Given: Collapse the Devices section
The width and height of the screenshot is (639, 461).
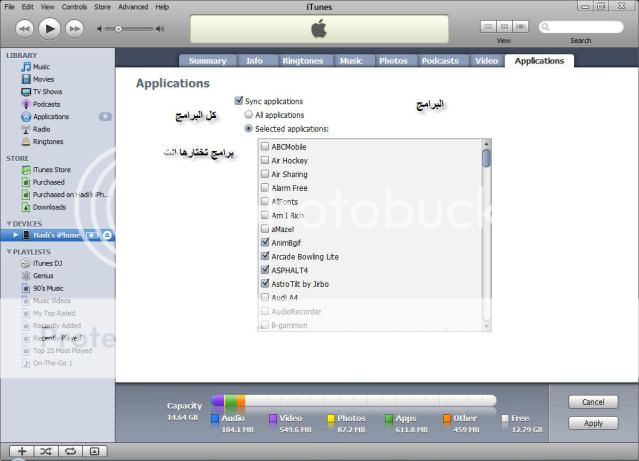Looking at the screenshot, I should tap(9, 224).
